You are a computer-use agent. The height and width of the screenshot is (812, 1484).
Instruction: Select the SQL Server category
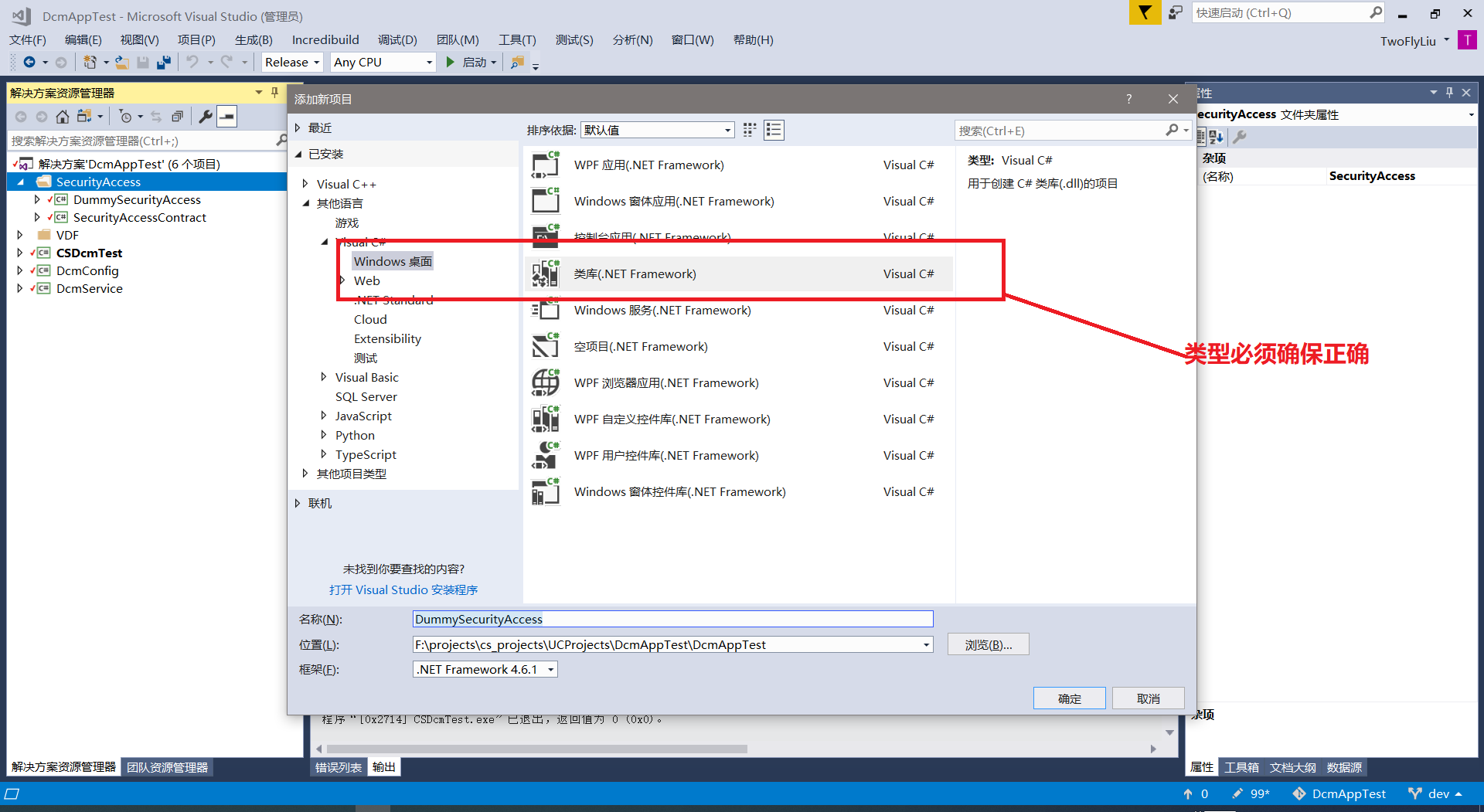pos(366,396)
